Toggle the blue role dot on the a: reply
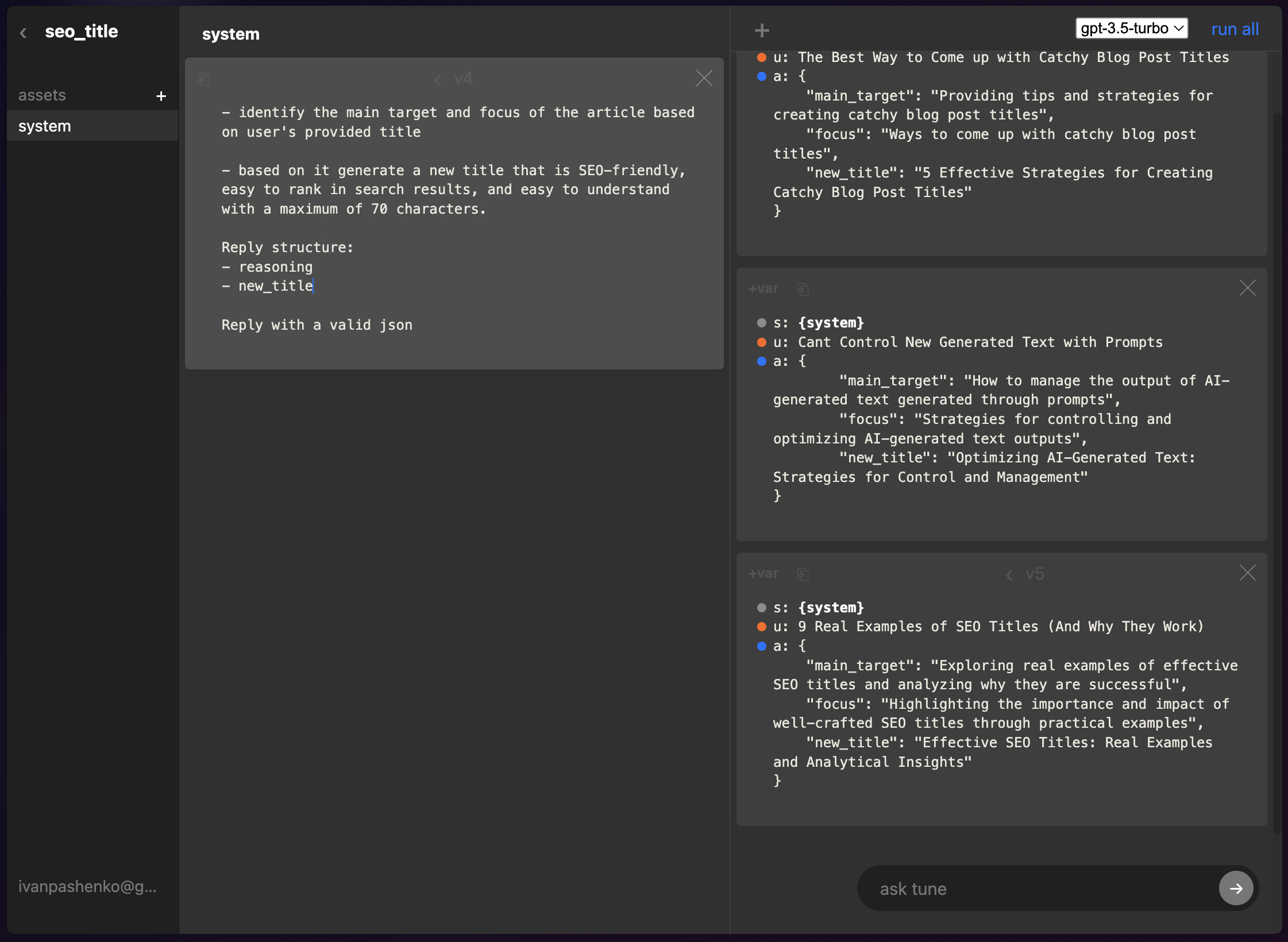Screen dimensions: 1288x942 click(761, 361)
